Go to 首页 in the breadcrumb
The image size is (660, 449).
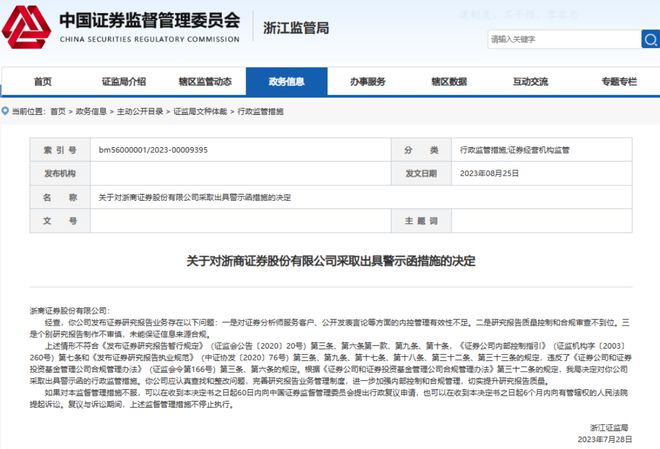(x=58, y=112)
